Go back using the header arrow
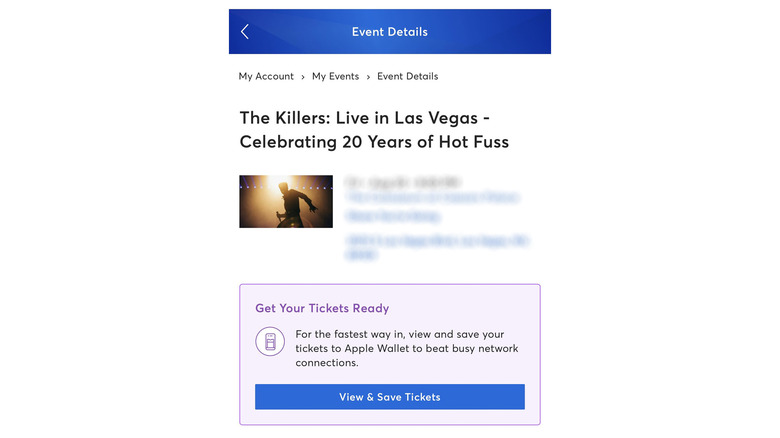The width and height of the screenshot is (780, 438). pyautogui.click(x=245, y=32)
